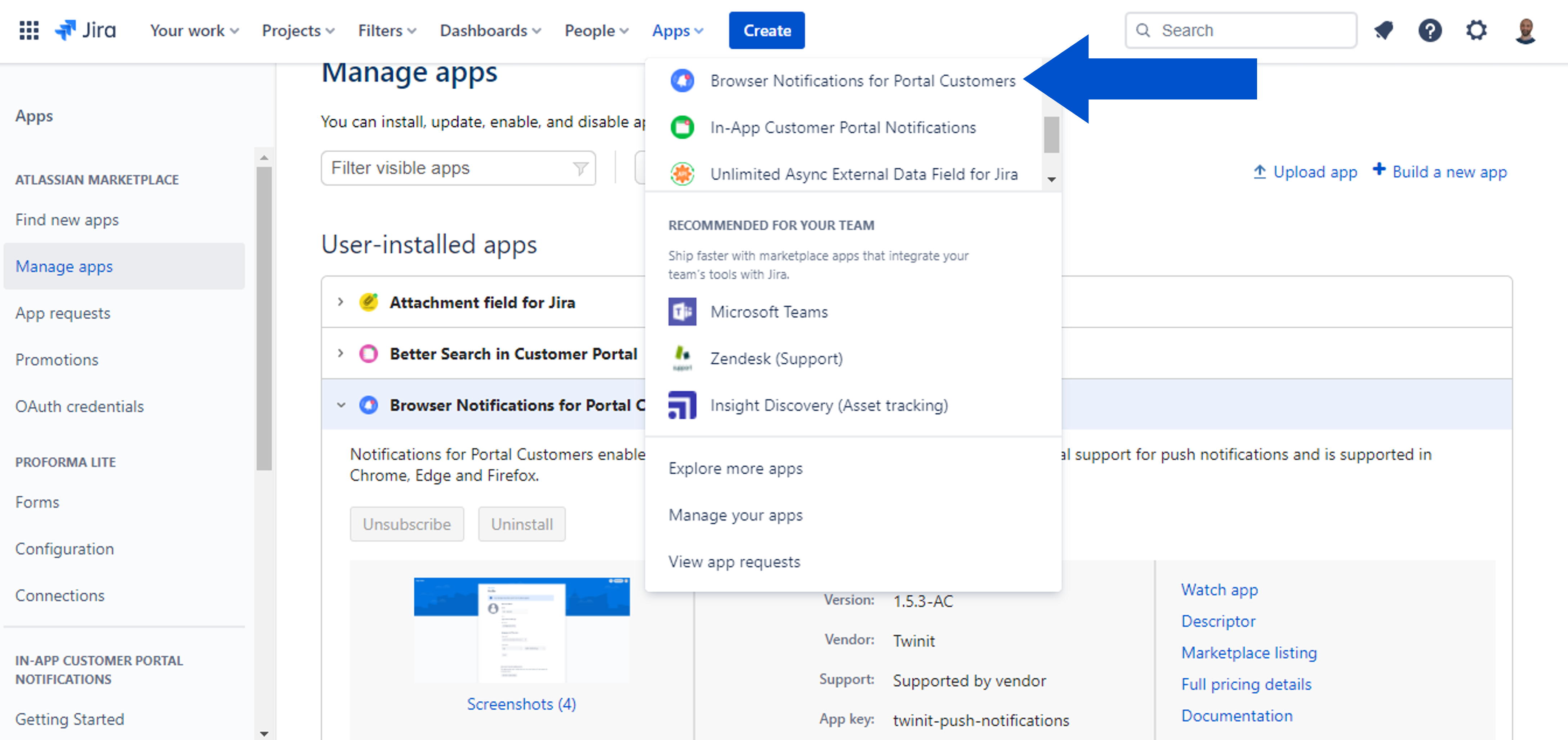Open the Documentation link
1568x740 pixels.
1237,715
